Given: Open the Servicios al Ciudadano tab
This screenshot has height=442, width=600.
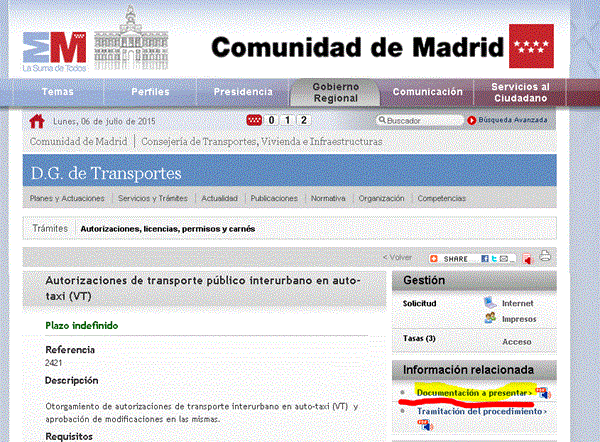Looking at the screenshot, I should coord(520,92).
